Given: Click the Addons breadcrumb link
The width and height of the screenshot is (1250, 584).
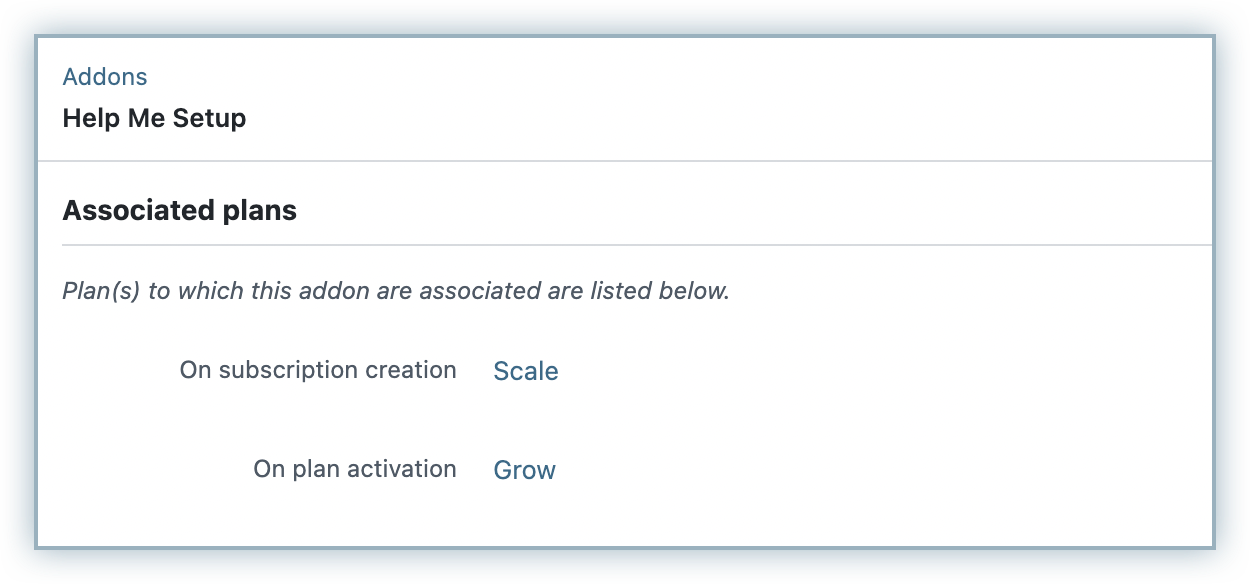Looking at the screenshot, I should [x=104, y=77].
